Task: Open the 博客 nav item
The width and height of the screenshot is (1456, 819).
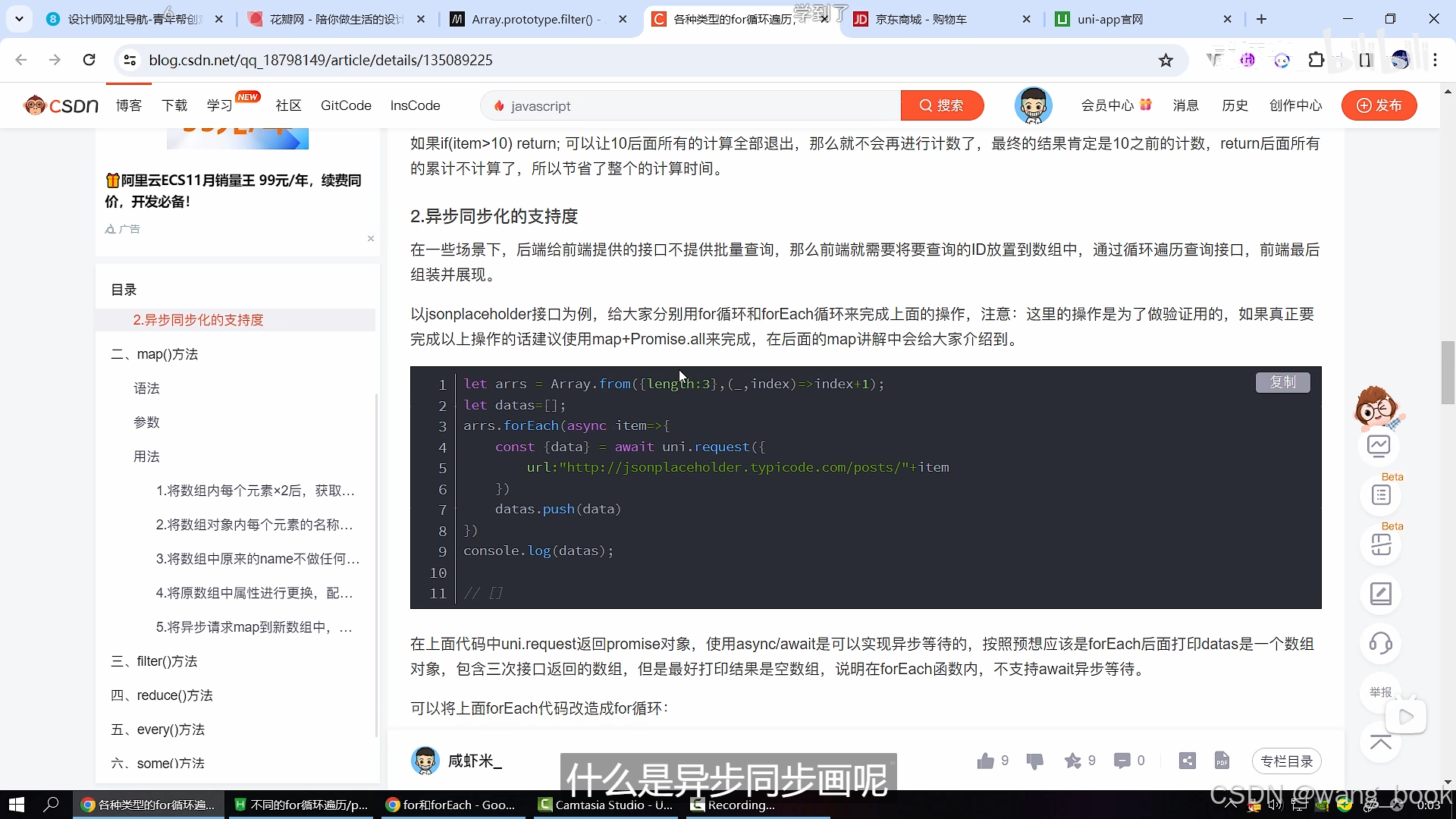Action: click(x=129, y=105)
